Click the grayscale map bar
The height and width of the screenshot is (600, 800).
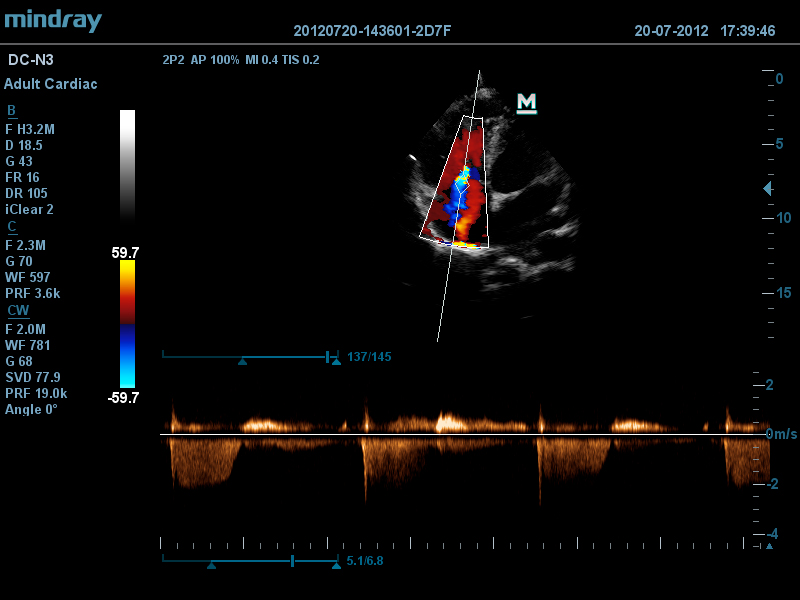(x=128, y=166)
